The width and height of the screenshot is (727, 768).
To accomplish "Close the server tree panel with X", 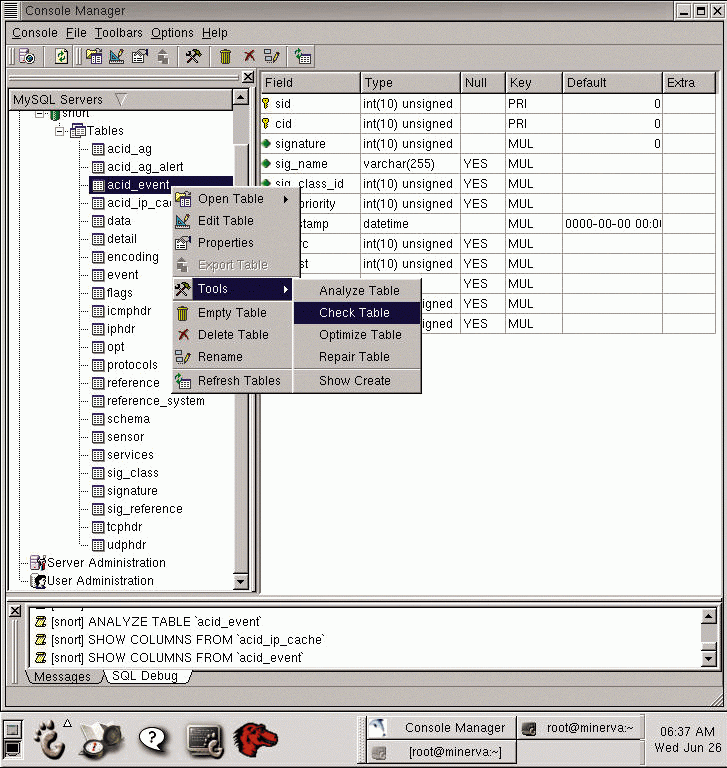I will [x=248, y=77].
